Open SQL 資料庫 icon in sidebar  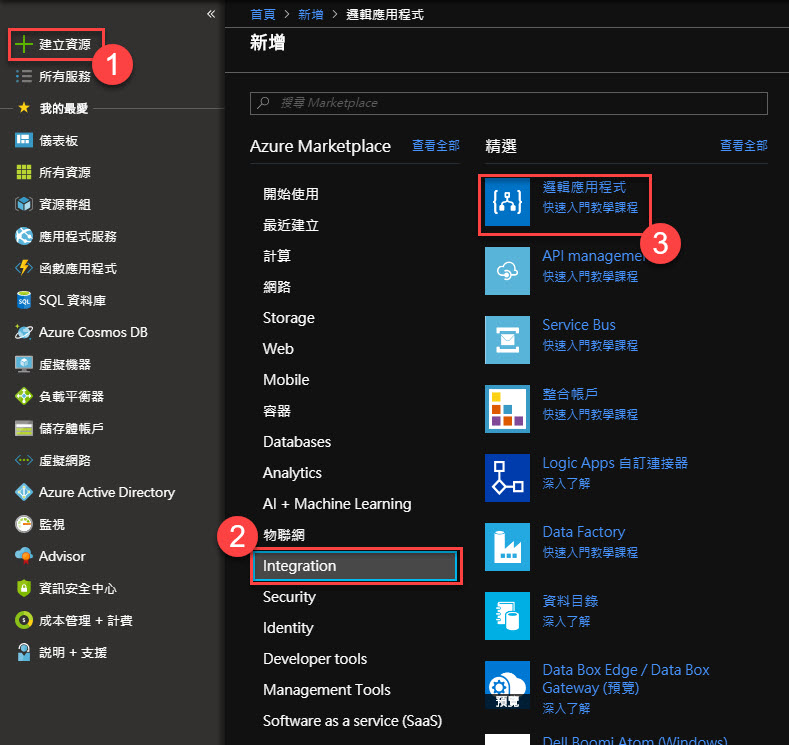tap(24, 300)
